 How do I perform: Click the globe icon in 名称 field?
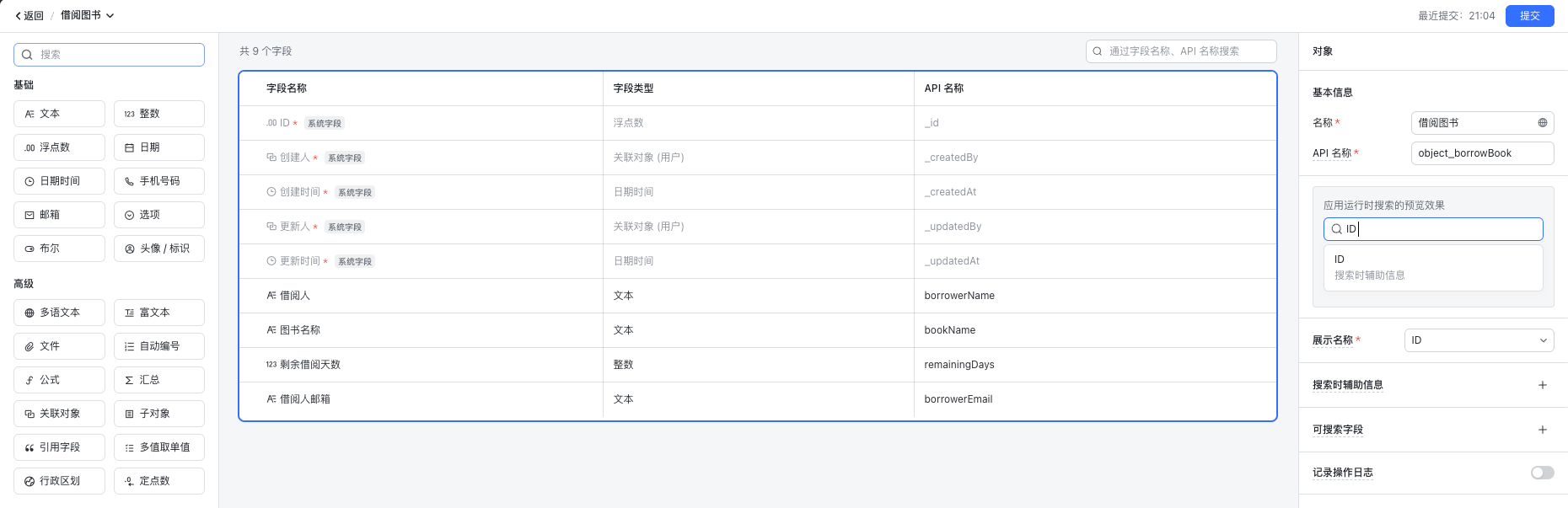1543,123
